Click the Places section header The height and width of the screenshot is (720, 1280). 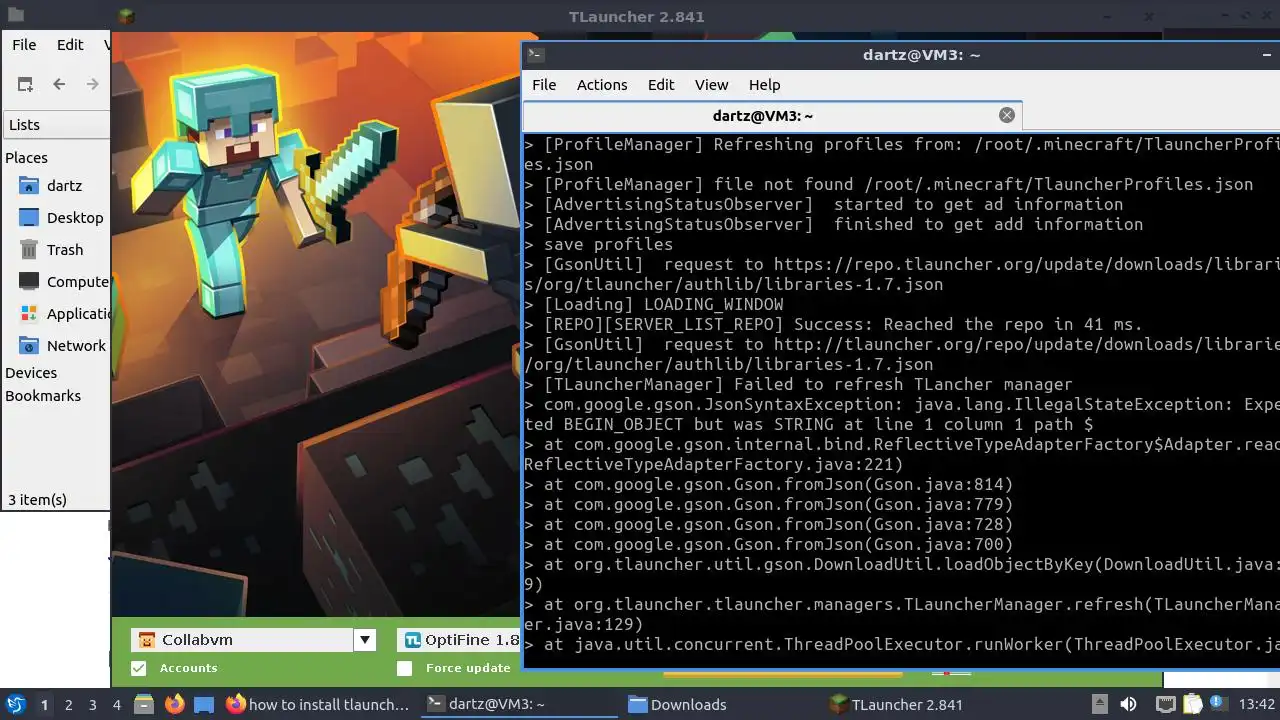click(26, 158)
